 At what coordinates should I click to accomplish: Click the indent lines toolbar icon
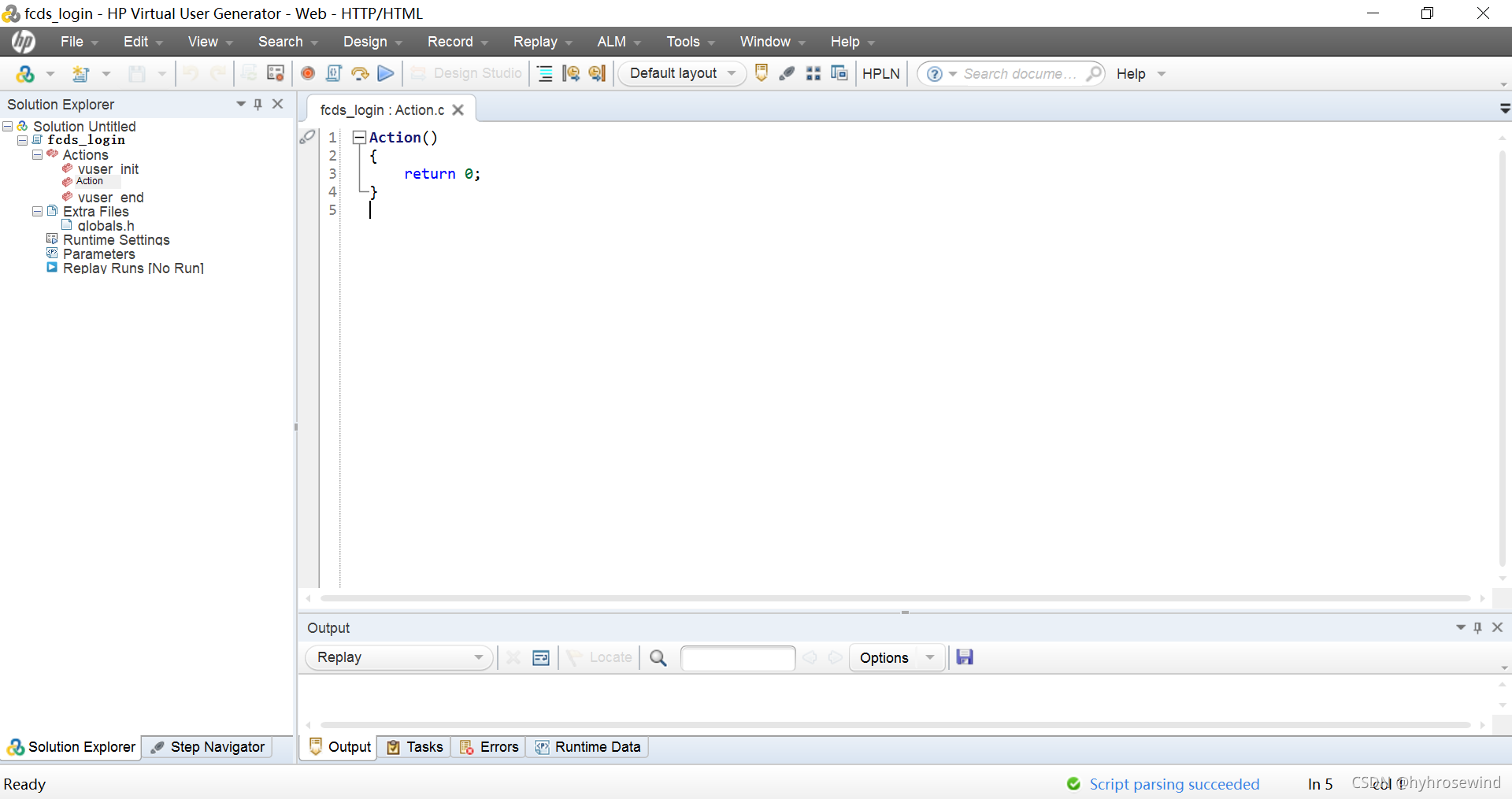coord(545,73)
